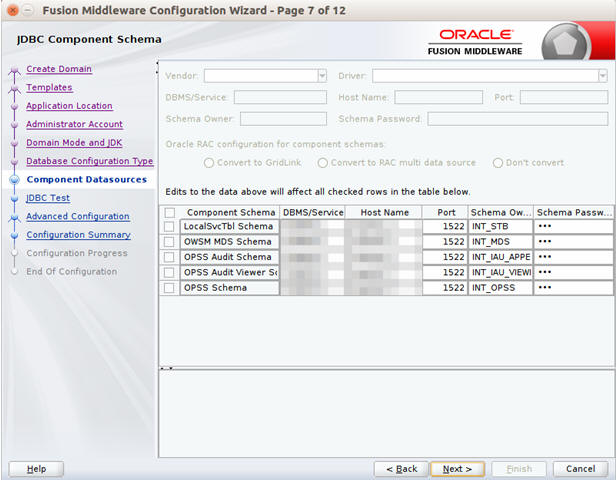Image resolution: width=616 pixels, height=480 pixels.
Task: Click the Host Name input field
Action: tap(438, 97)
